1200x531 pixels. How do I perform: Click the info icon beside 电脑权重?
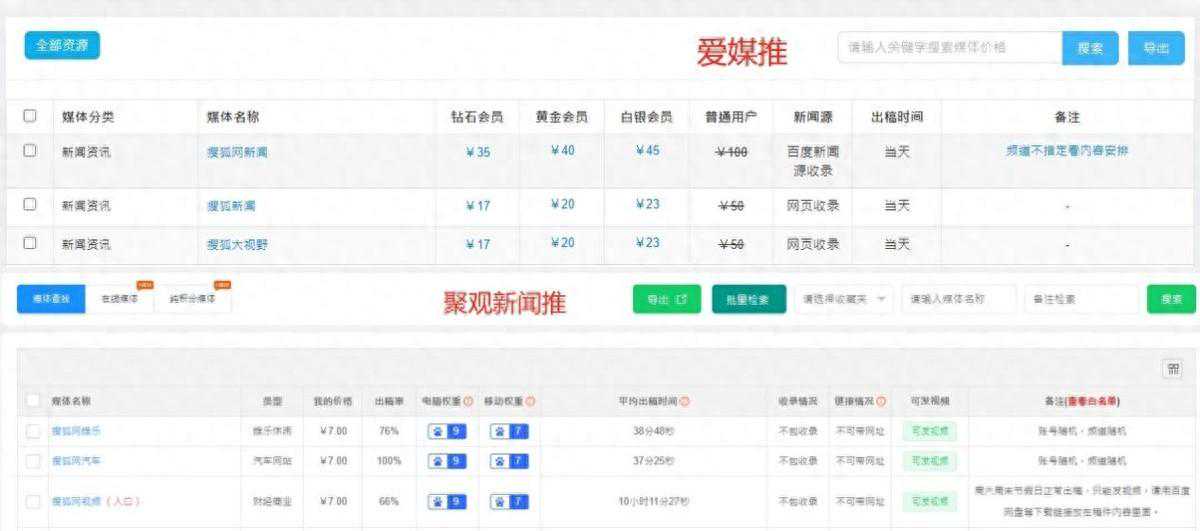pyautogui.click(x=468, y=401)
